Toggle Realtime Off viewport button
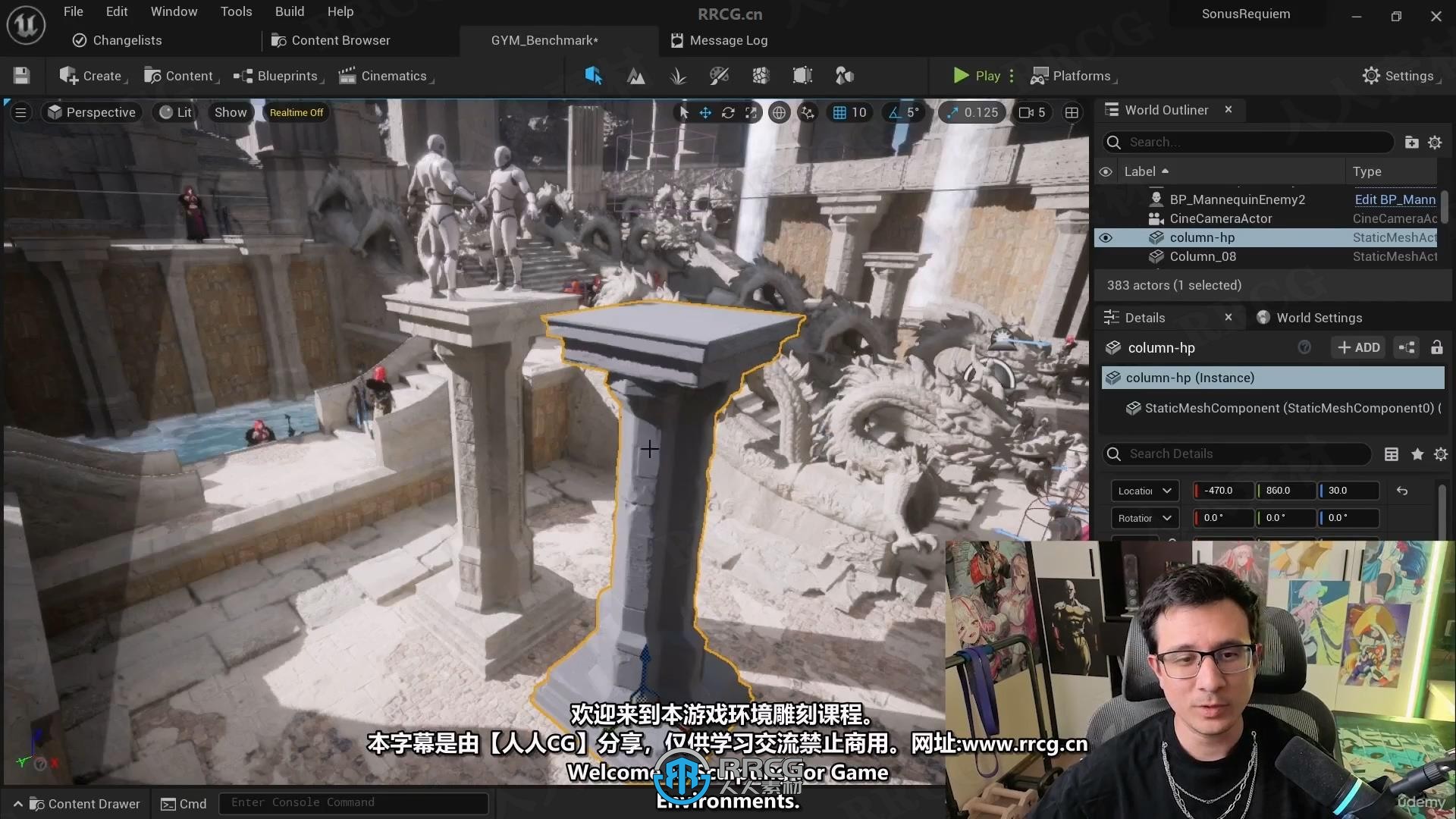The height and width of the screenshot is (819, 1456). click(297, 112)
